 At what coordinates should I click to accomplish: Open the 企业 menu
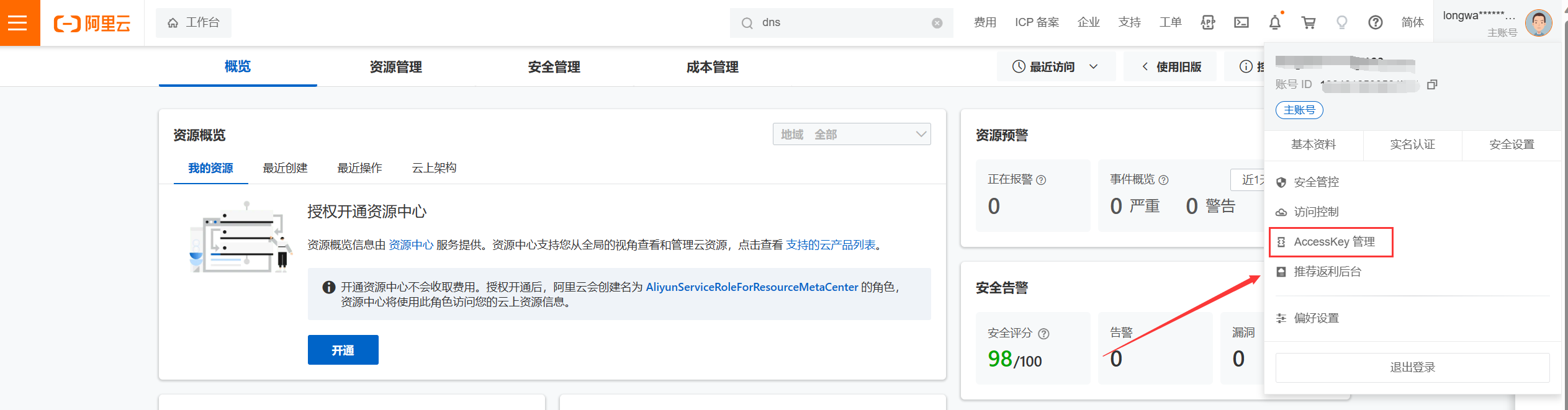click(1089, 22)
